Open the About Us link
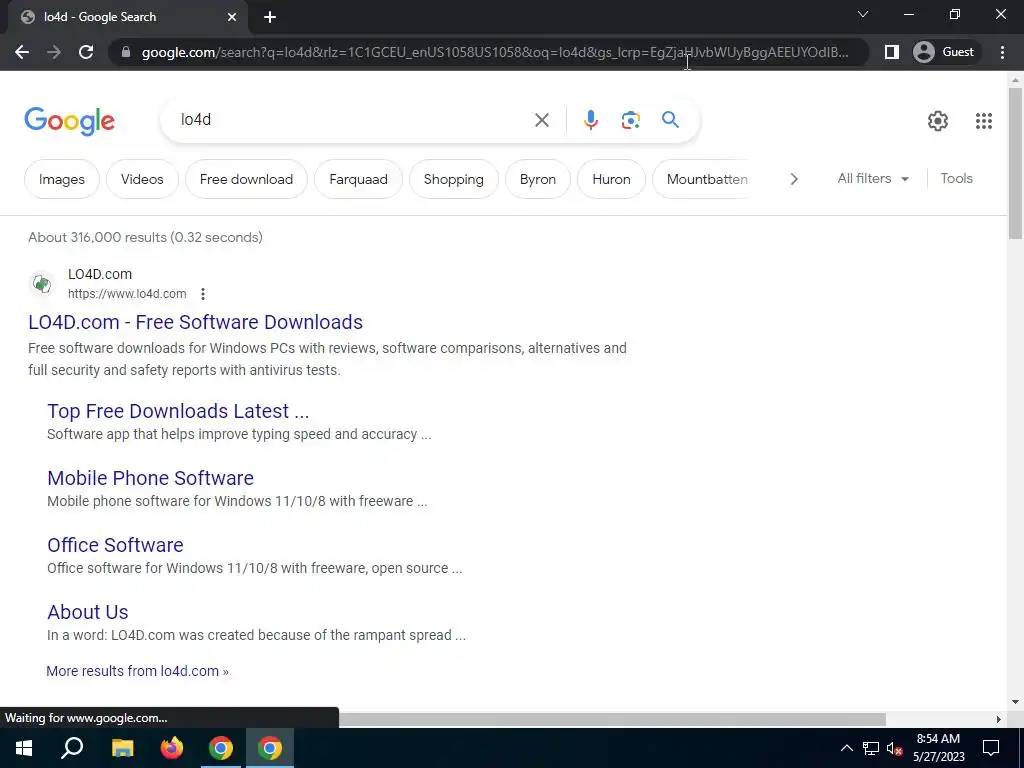The image size is (1024, 768). [88, 612]
